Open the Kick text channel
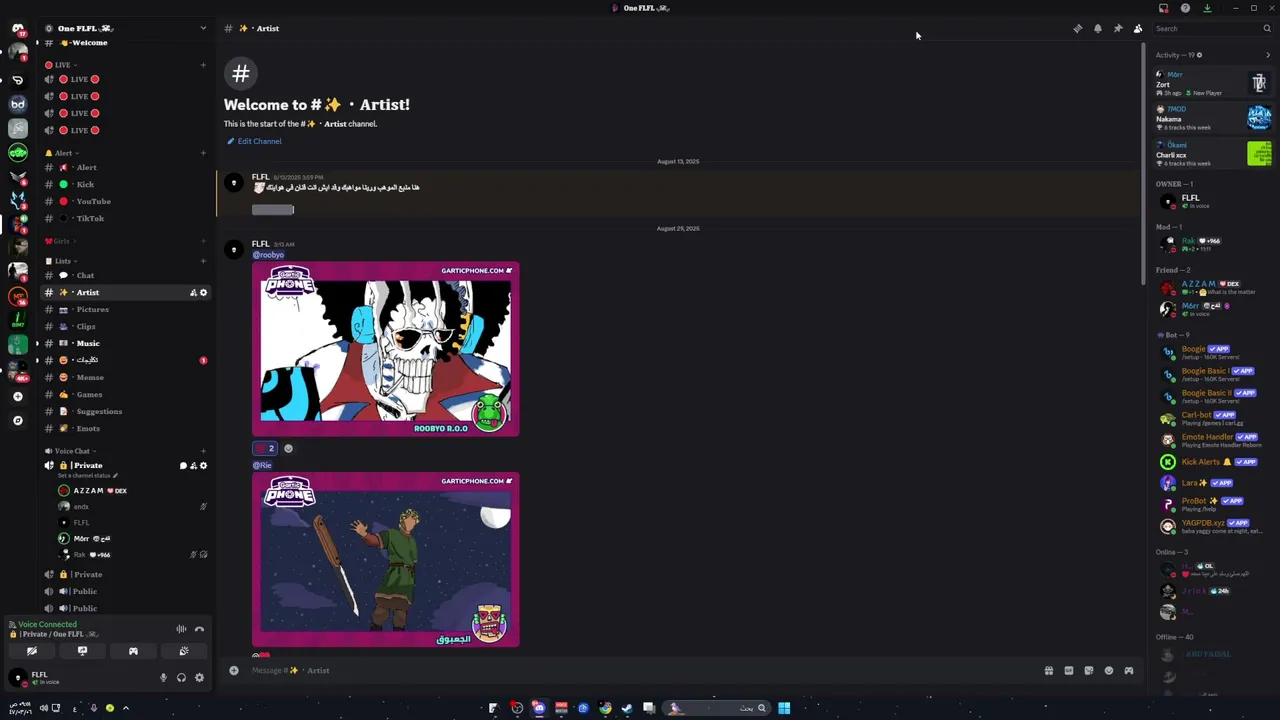Screen dimensions: 1280x720 (125, 184)
